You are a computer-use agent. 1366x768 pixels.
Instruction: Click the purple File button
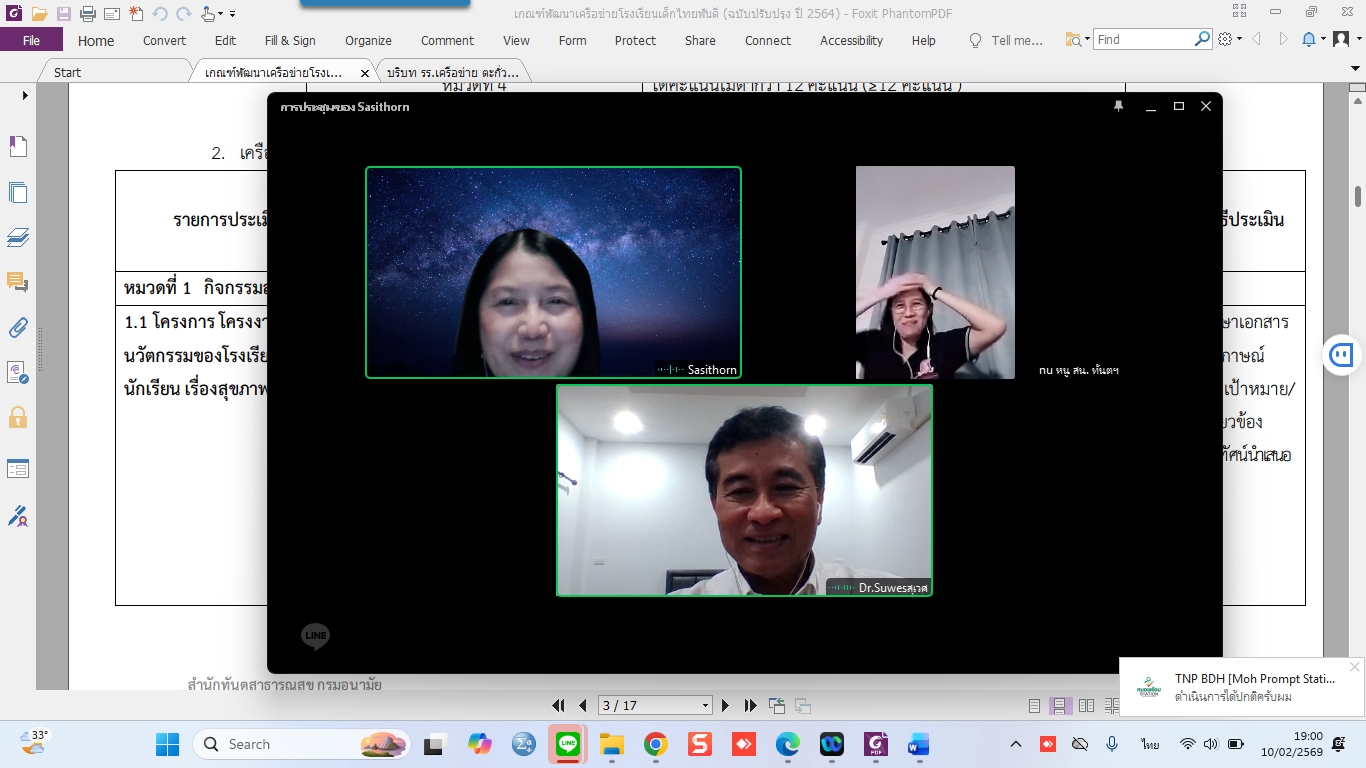(x=31, y=40)
